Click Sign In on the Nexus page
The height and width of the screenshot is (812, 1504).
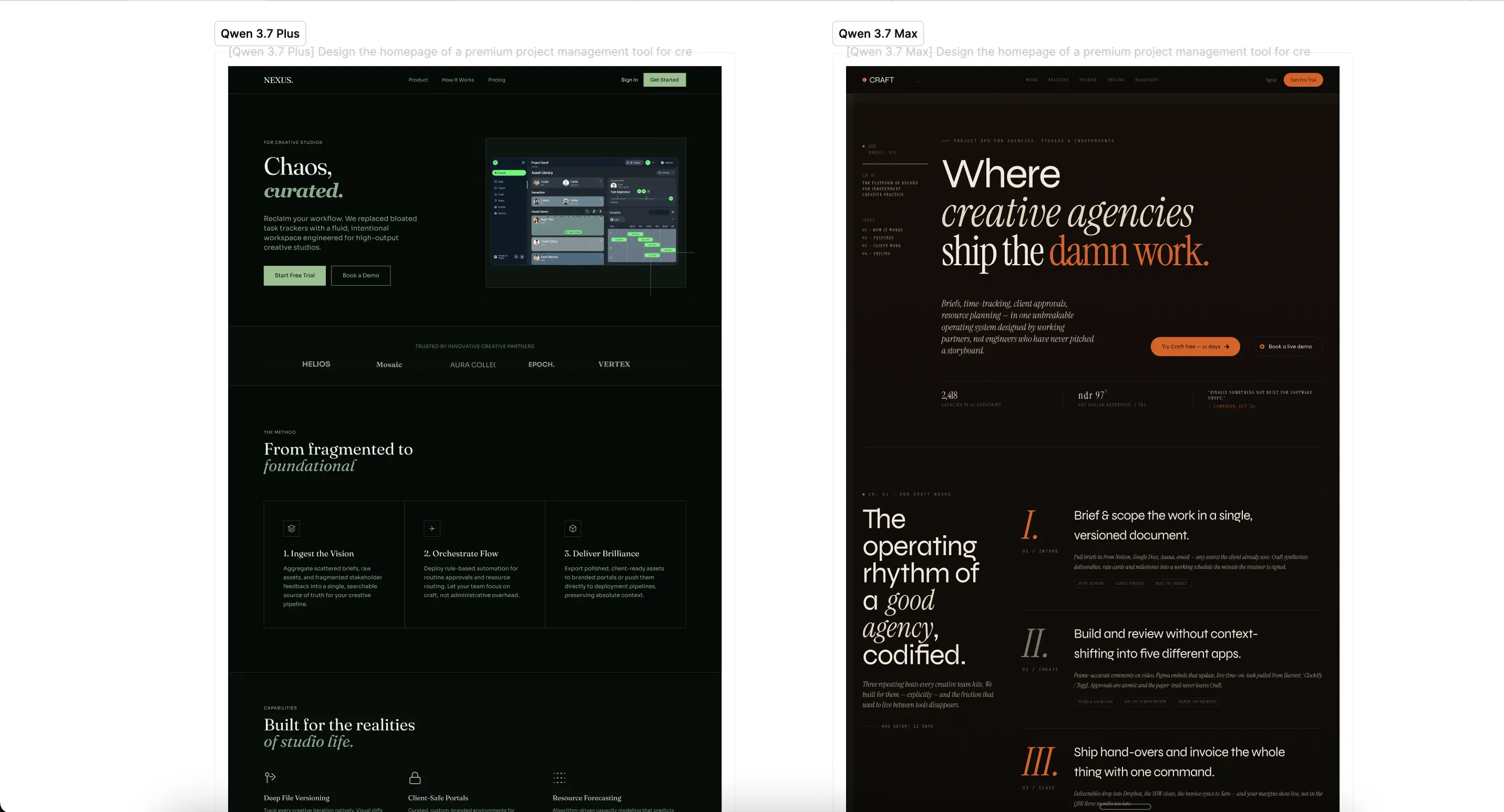click(x=630, y=80)
